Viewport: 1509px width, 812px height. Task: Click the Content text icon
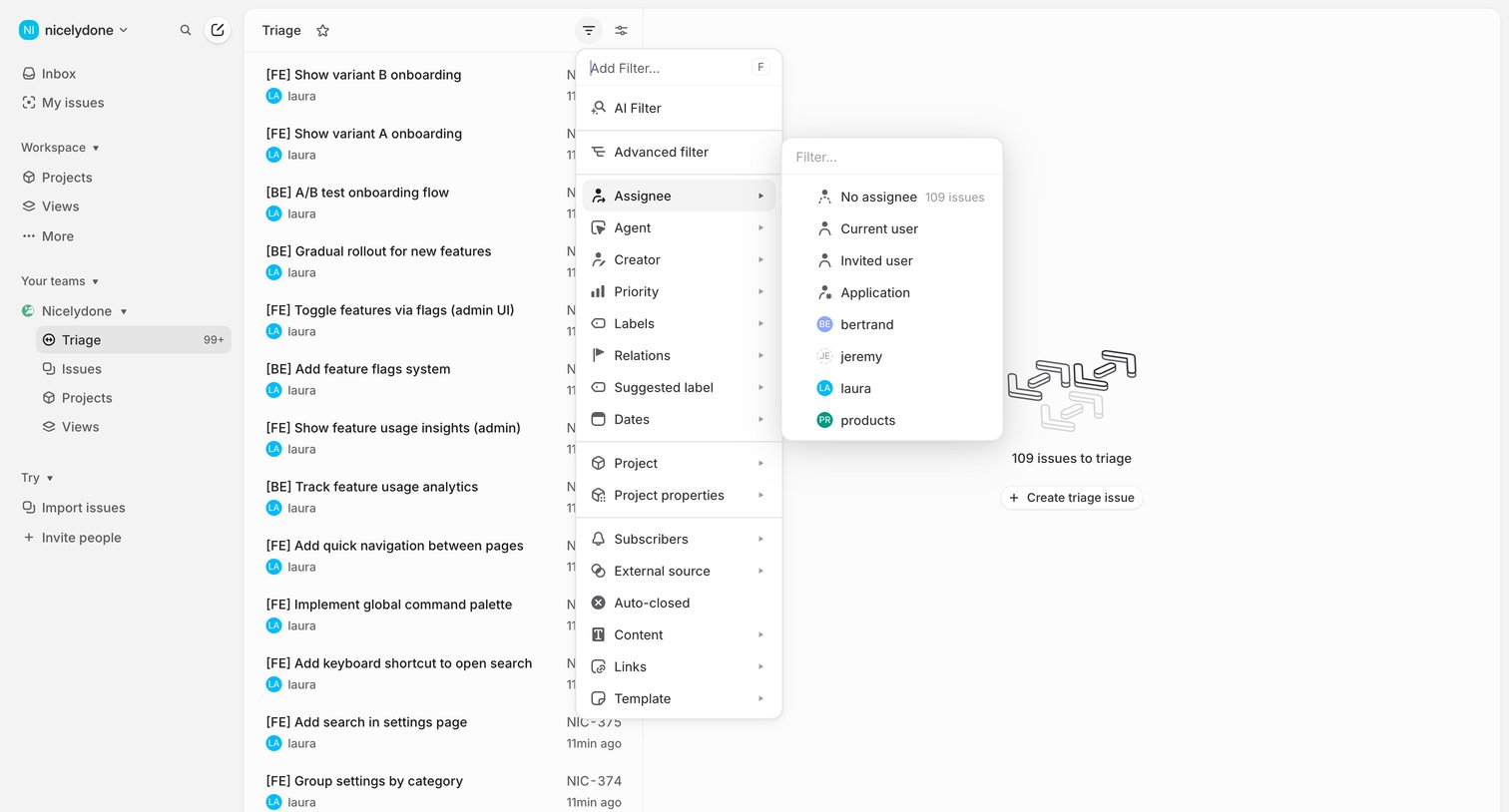click(599, 634)
